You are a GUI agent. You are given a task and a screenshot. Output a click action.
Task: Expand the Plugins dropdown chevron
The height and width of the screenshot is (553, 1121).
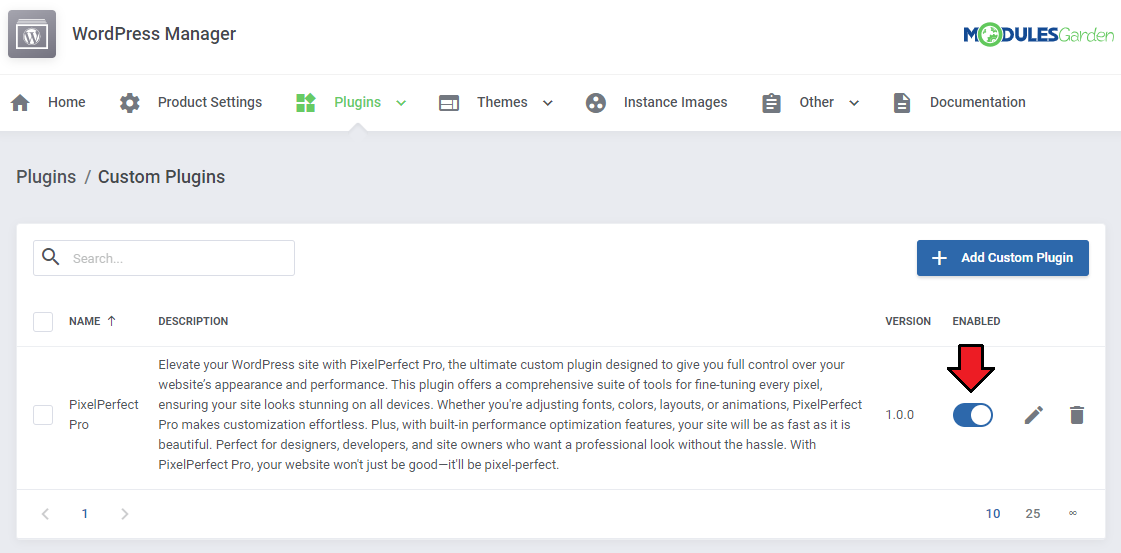pos(401,103)
